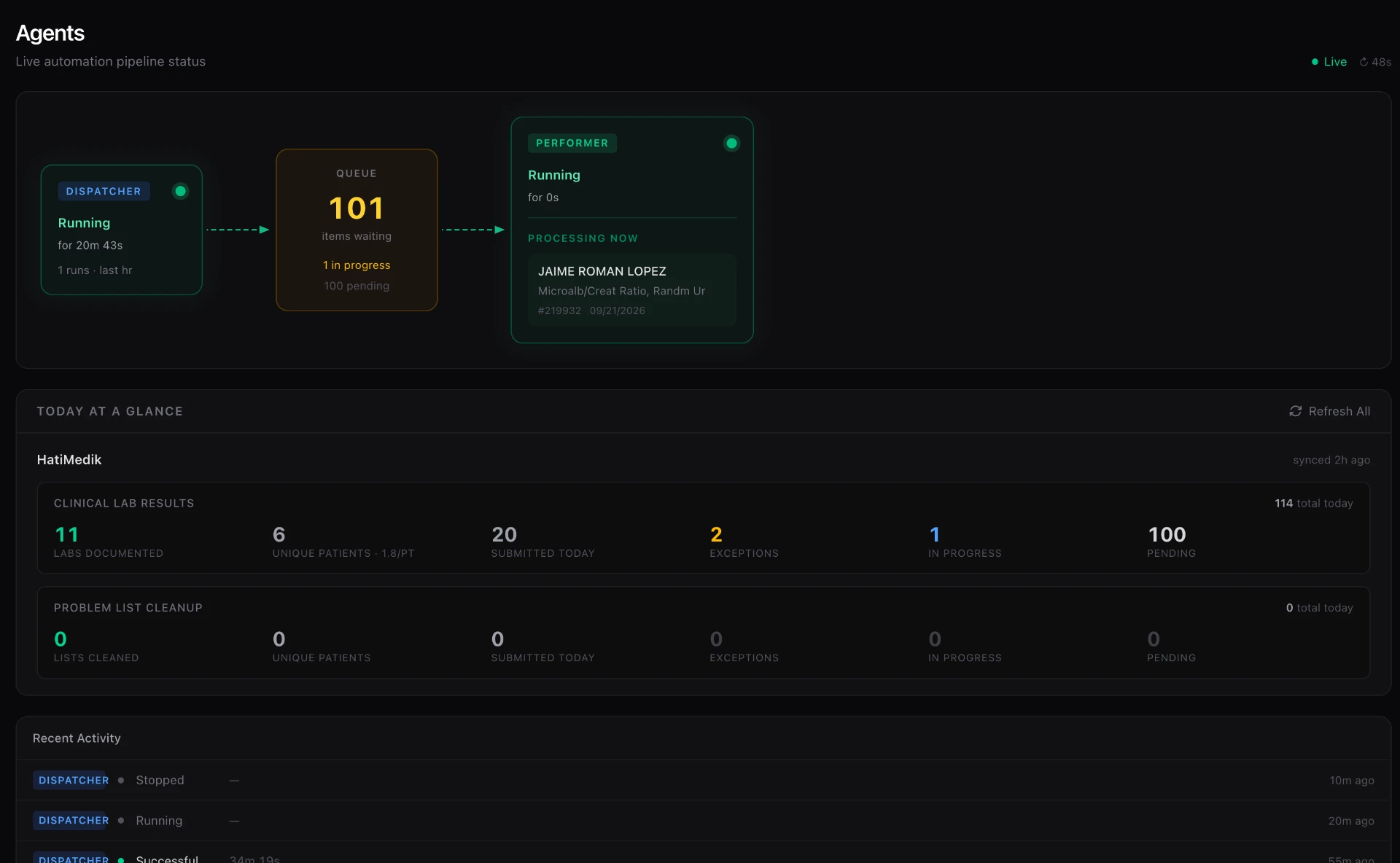Click the '114 total today' label
Image resolution: width=1400 pixels, height=863 pixels.
(x=1313, y=504)
